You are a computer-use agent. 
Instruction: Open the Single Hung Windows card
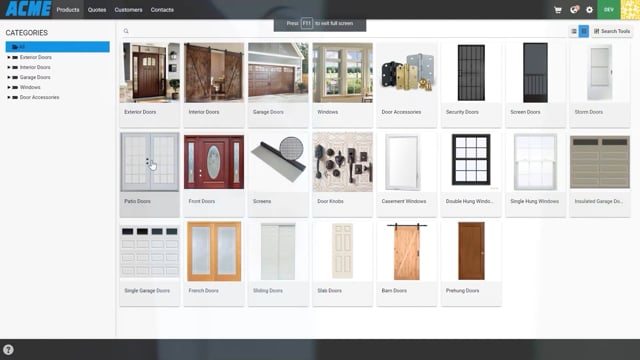pos(536,174)
